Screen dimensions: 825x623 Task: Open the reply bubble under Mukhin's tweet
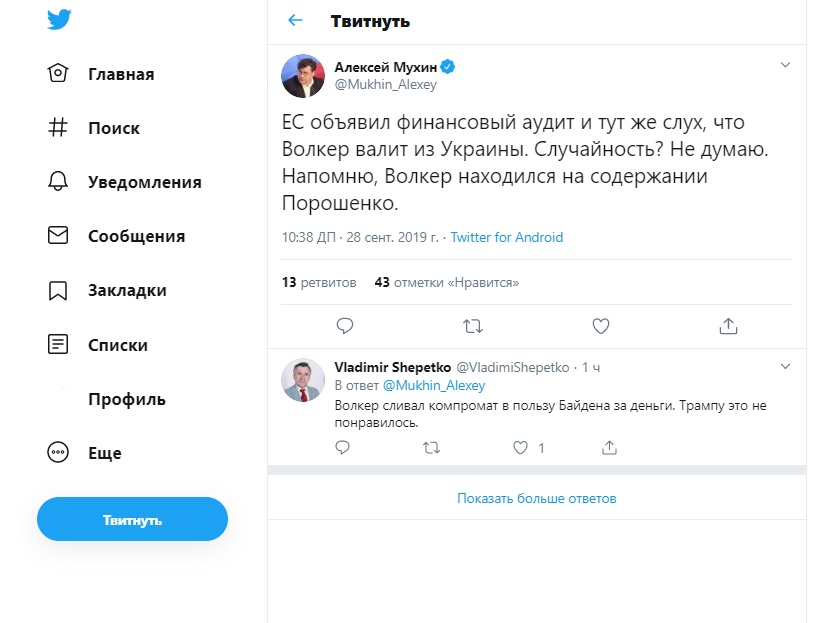pos(345,326)
